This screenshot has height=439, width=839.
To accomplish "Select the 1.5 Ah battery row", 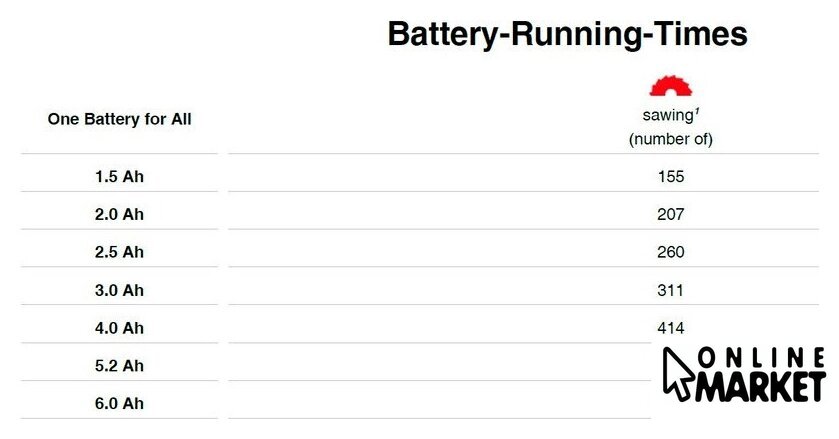I will 120,176.
